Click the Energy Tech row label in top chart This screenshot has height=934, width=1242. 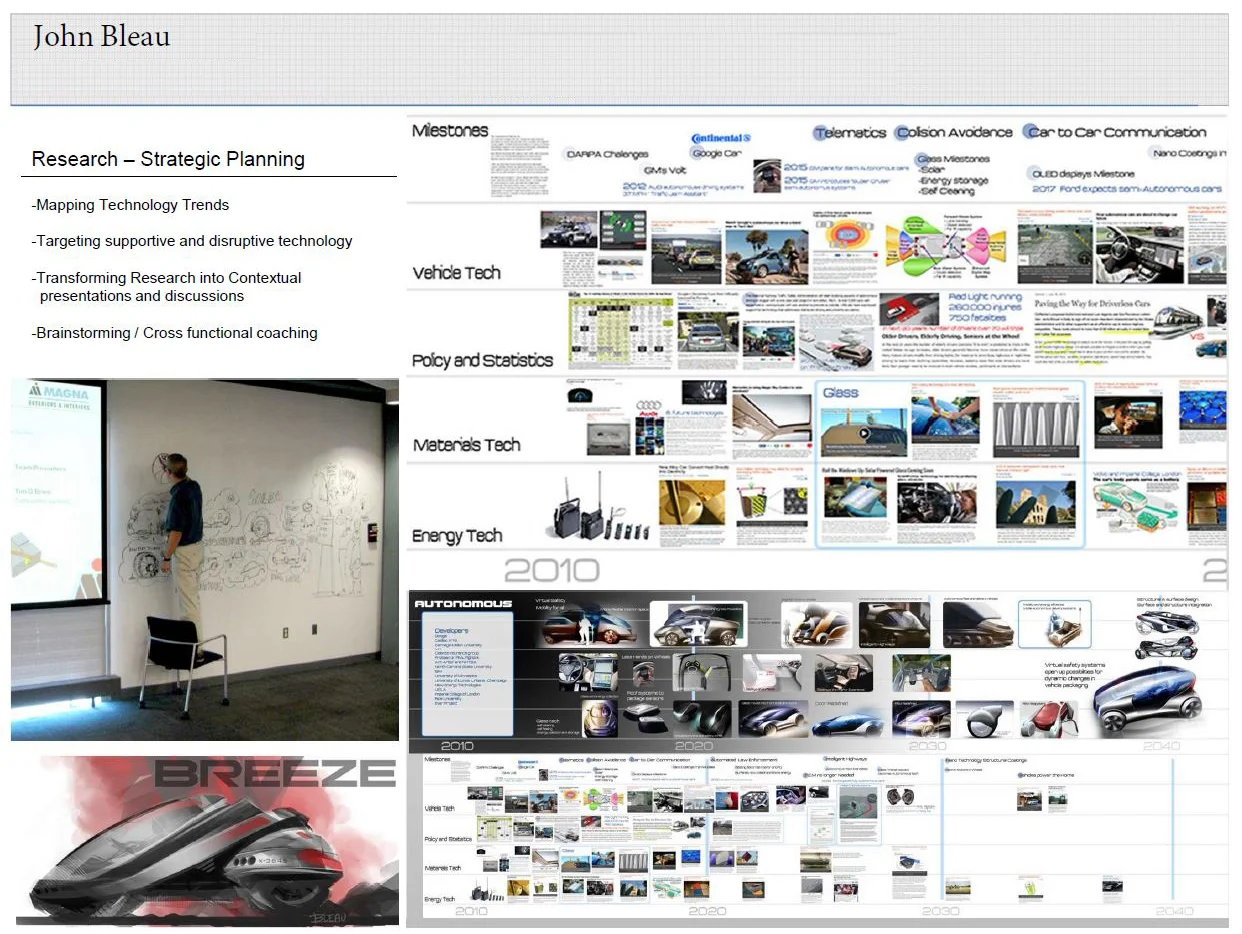457,536
